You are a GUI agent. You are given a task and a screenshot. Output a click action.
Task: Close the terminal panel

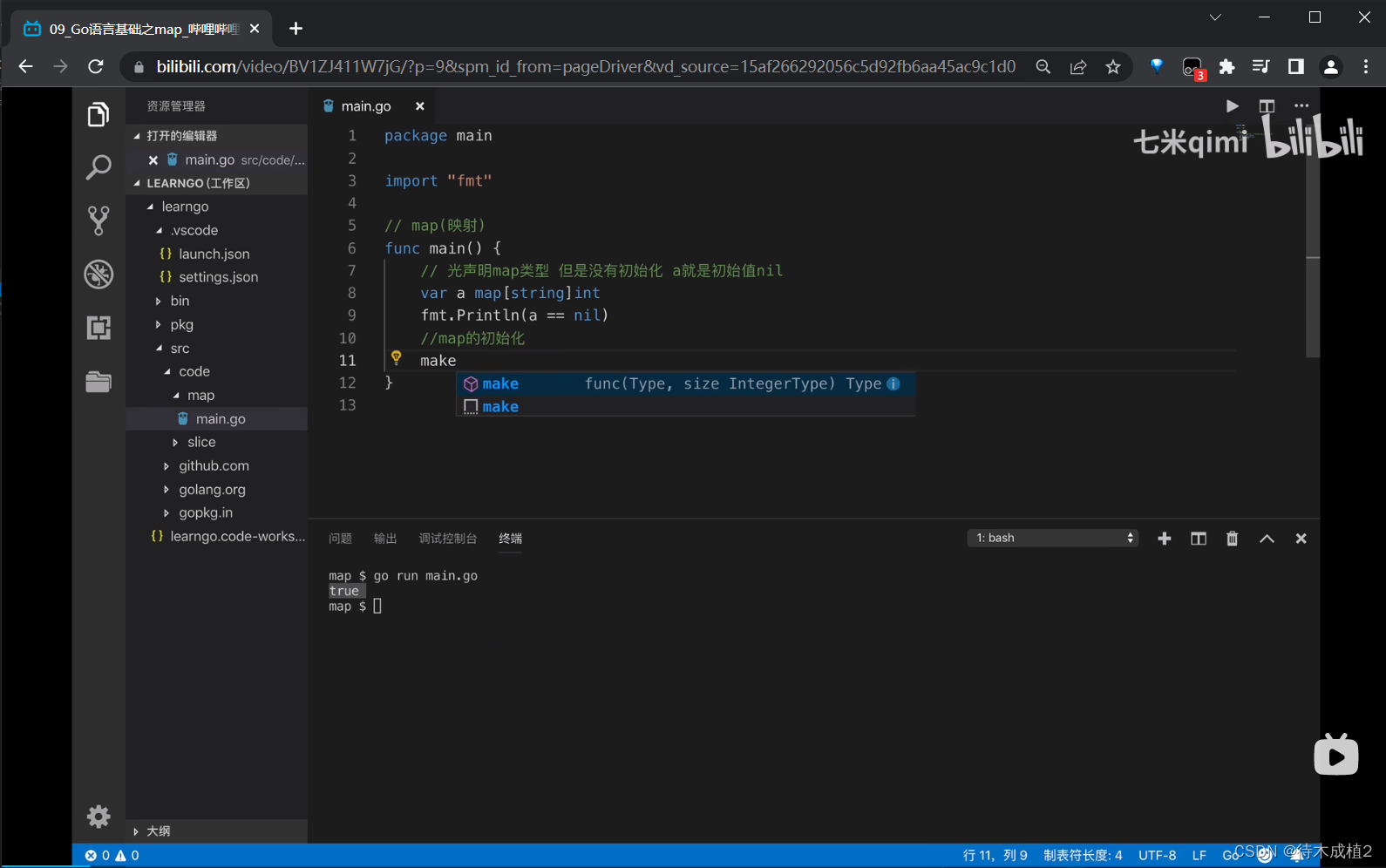tap(1301, 539)
